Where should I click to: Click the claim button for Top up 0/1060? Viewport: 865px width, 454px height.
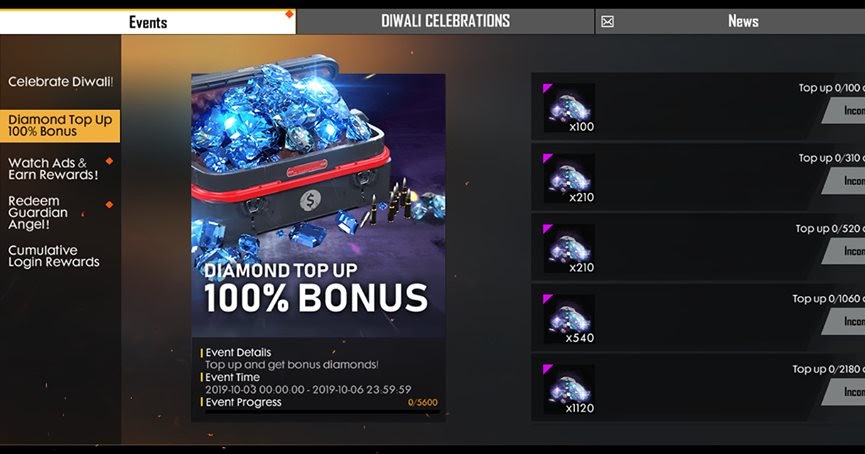(x=843, y=322)
